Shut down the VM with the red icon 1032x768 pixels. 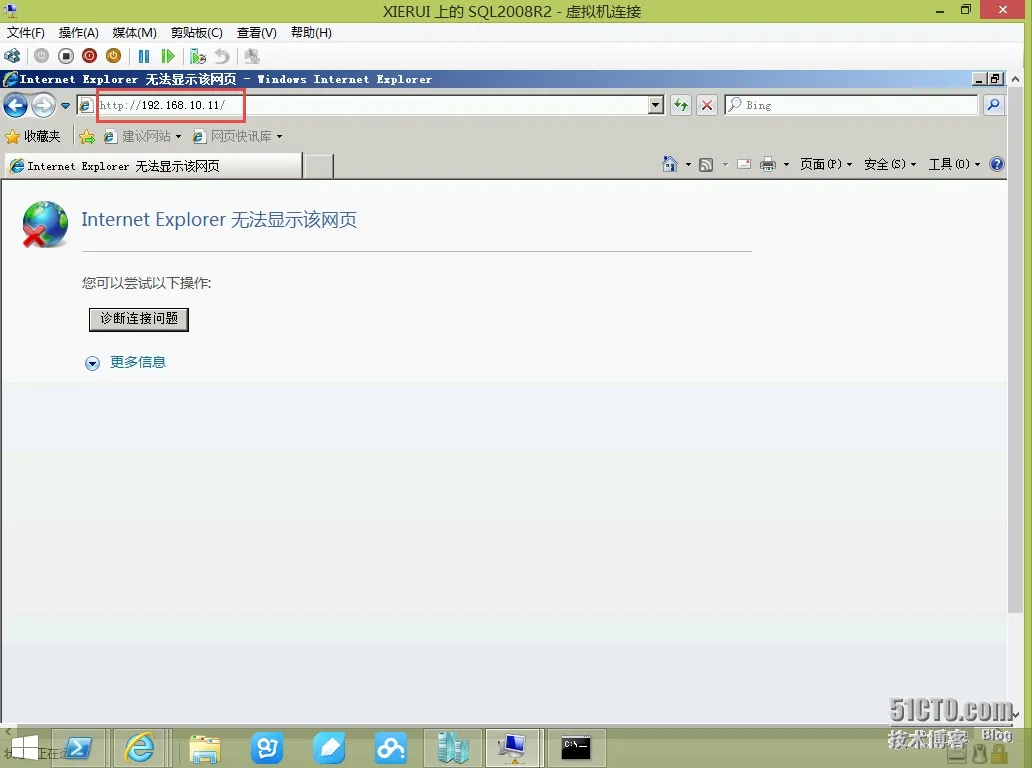(x=90, y=56)
